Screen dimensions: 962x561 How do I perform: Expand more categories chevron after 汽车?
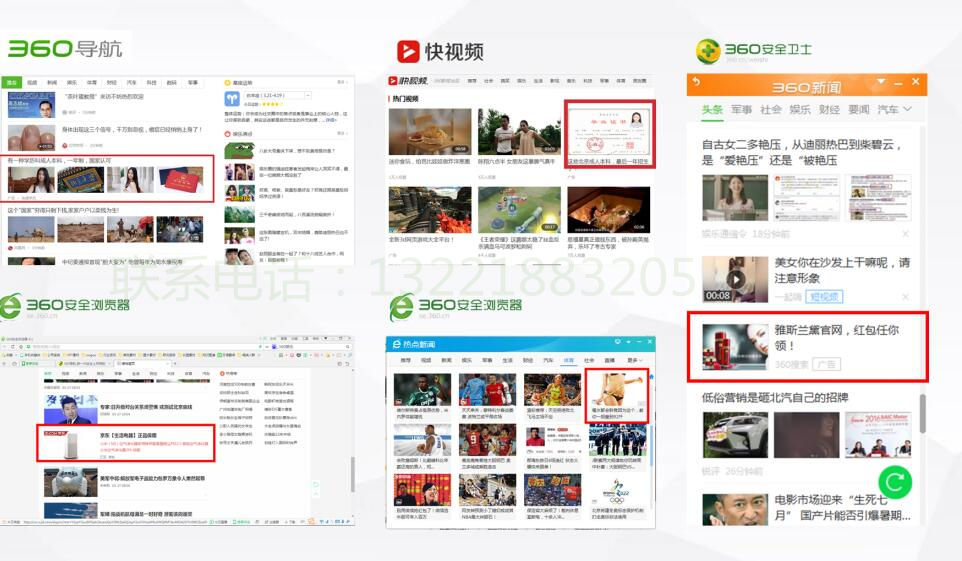(907, 109)
